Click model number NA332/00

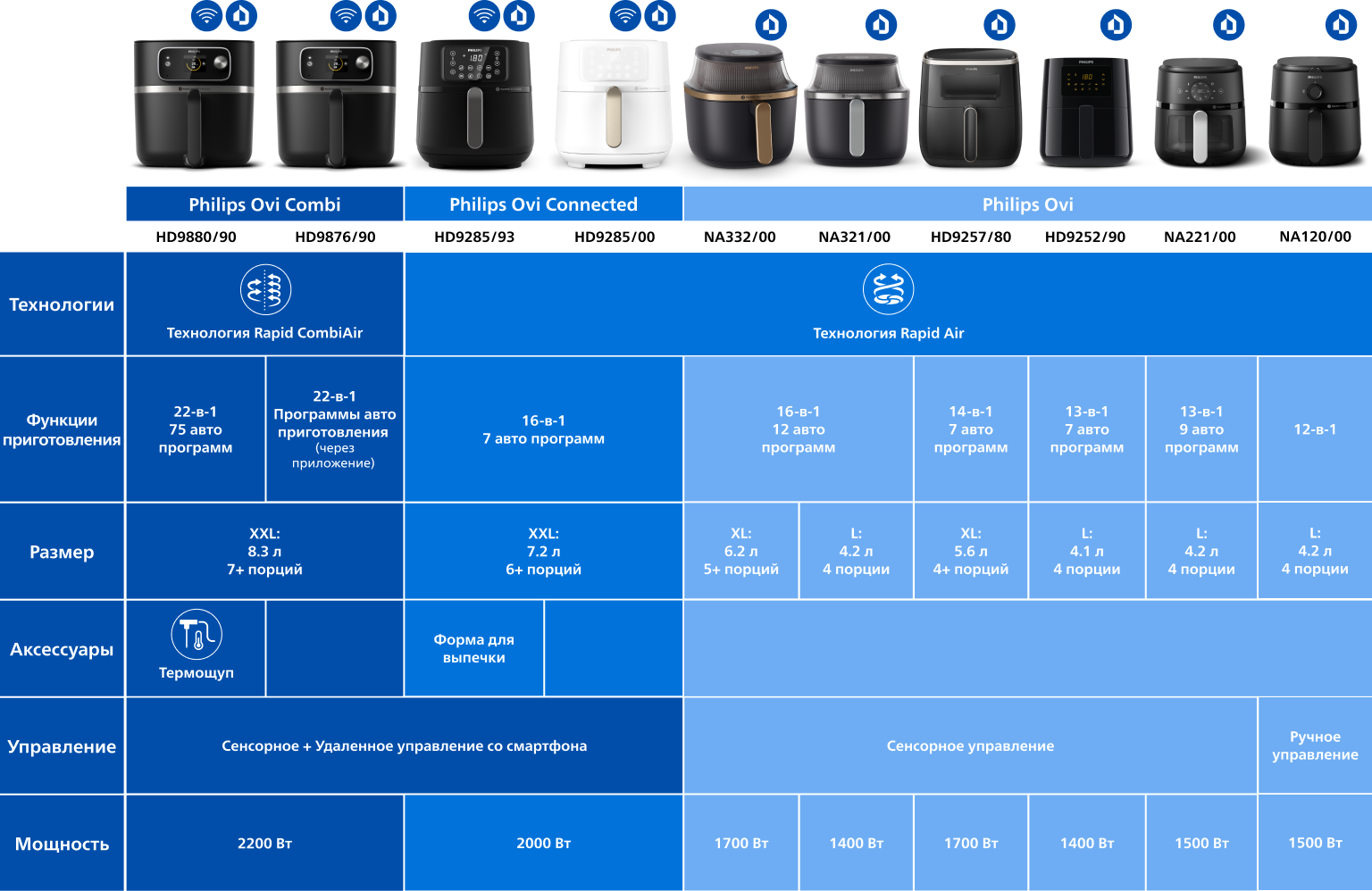[x=740, y=237]
